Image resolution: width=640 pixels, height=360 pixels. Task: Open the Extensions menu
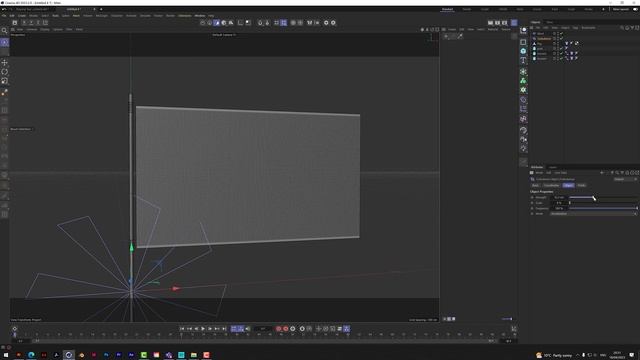coord(184,16)
